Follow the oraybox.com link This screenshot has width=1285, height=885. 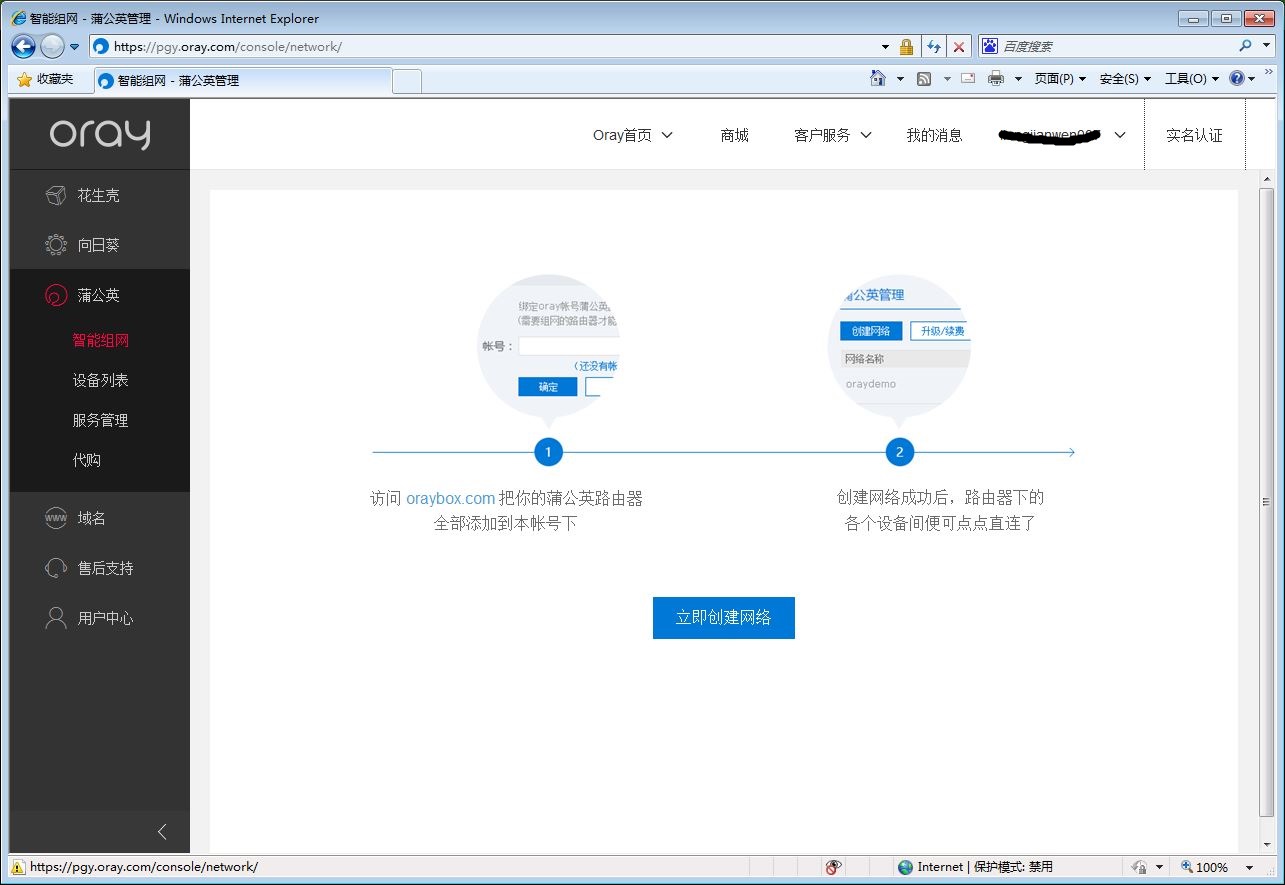(x=450, y=498)
